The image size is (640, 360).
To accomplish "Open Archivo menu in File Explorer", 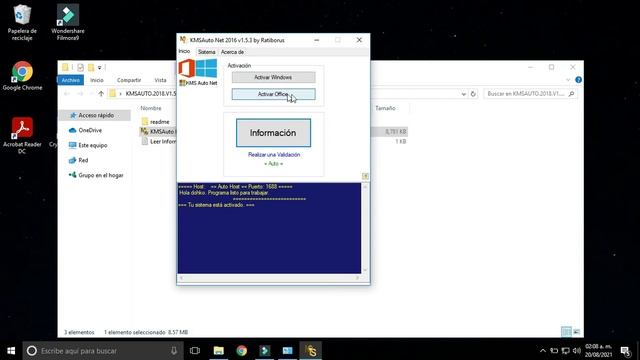I will coord(71,80).
